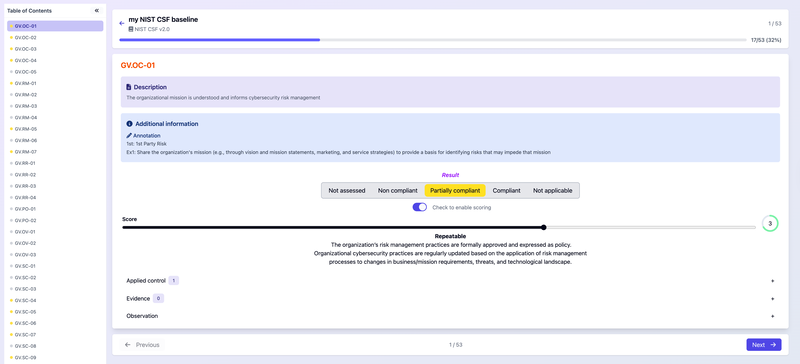
Task: Select the Partially compliant result
Action: [x=455, y=190]
